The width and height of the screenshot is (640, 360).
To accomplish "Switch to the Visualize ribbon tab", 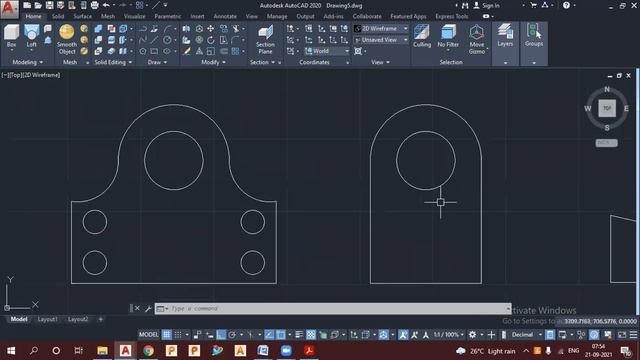I will tap(134, 16).
